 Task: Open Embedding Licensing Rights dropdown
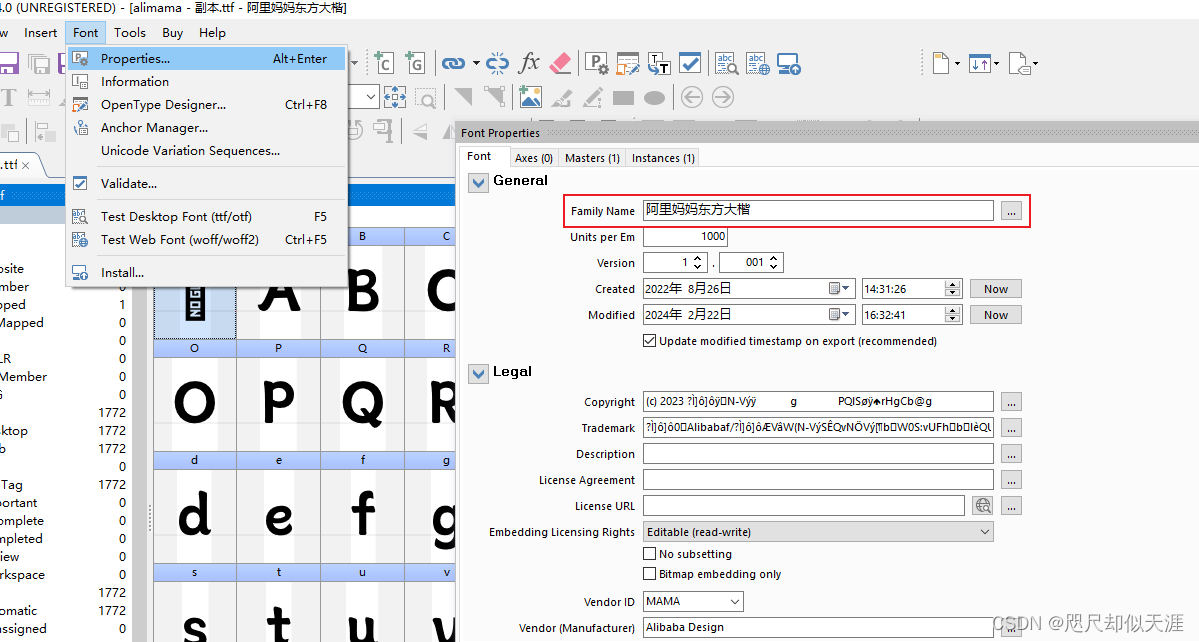click(x=817, y=532)
